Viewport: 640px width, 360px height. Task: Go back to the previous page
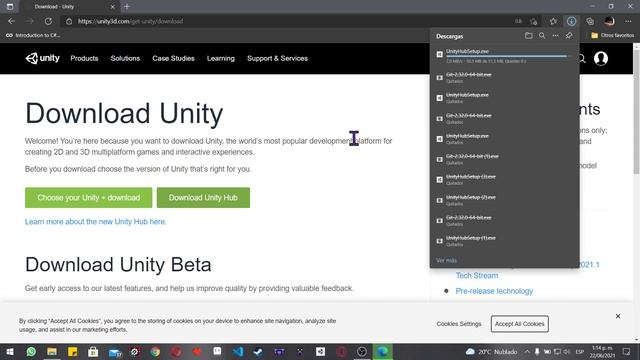coord(11,21)
